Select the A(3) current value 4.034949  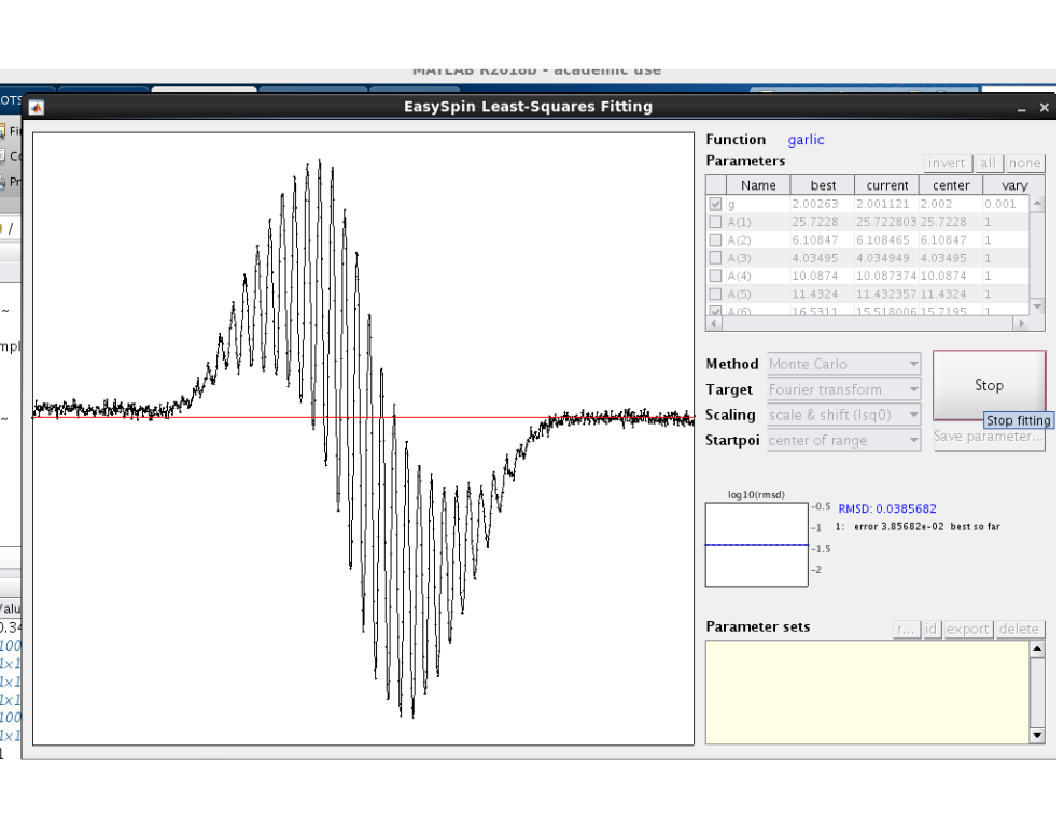click(x=887, y=258)
